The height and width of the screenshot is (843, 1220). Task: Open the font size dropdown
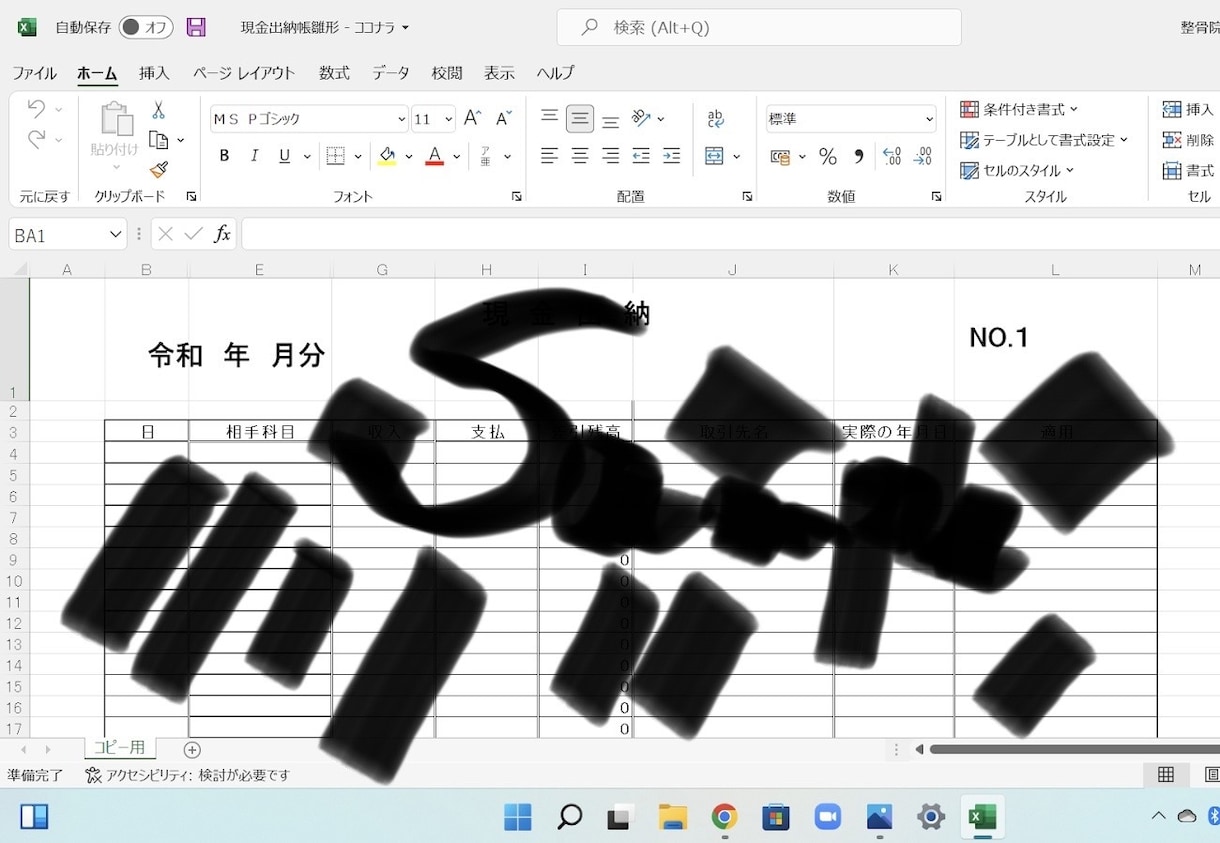coord(448,119)
